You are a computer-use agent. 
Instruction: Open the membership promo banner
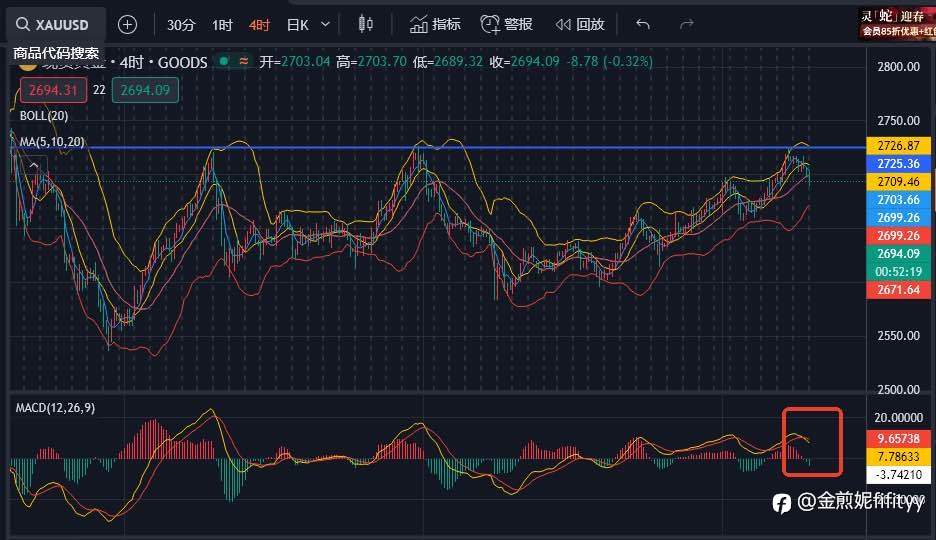[897, 24]
